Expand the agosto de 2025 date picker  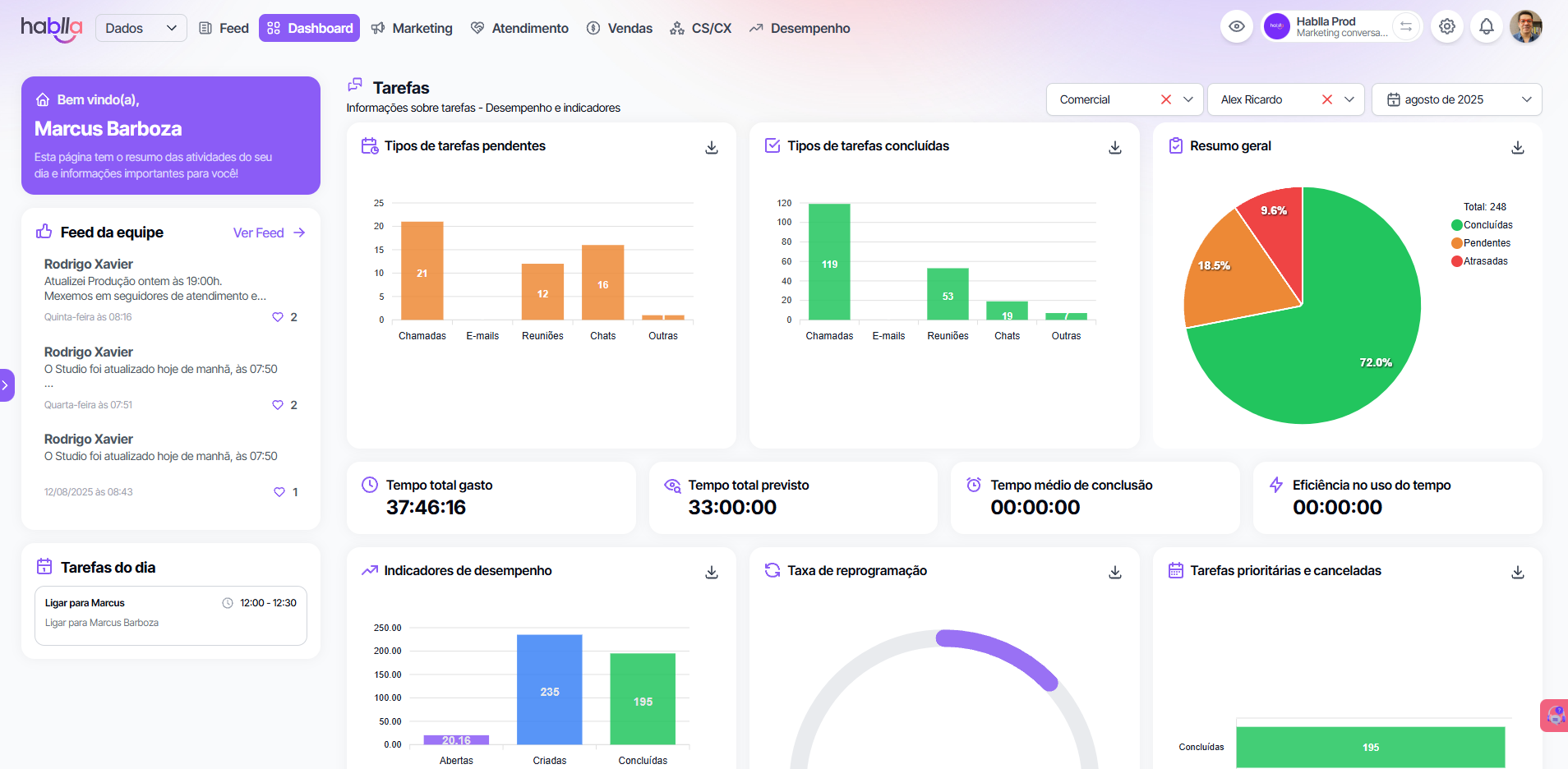click(1456, 99)
